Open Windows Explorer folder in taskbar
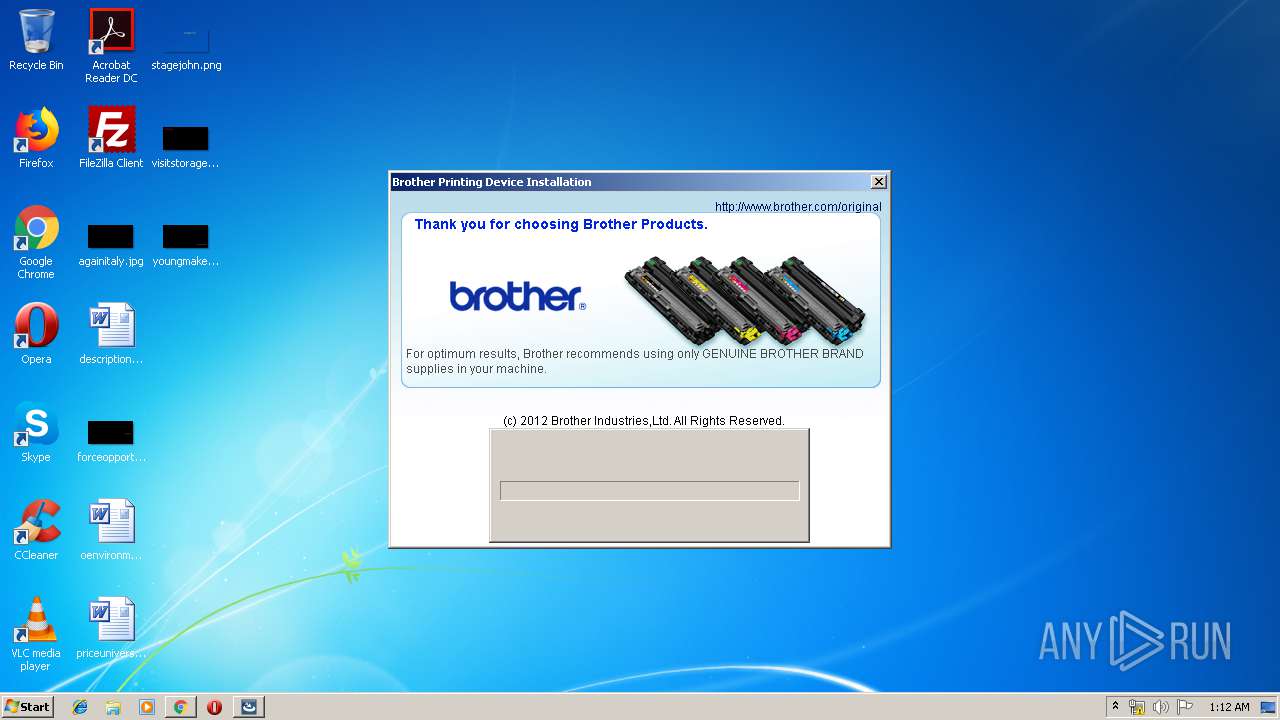 tap(113, 707)
